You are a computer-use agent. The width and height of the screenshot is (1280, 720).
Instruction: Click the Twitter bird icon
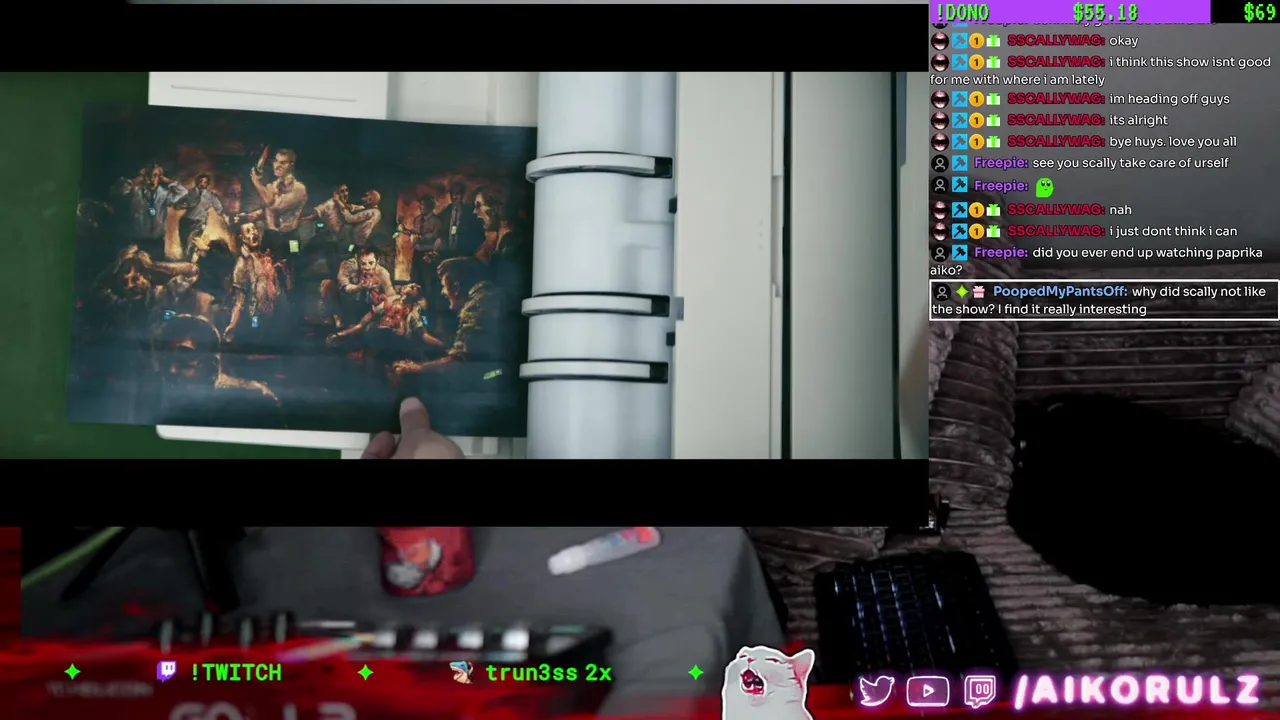pos(876,690)
